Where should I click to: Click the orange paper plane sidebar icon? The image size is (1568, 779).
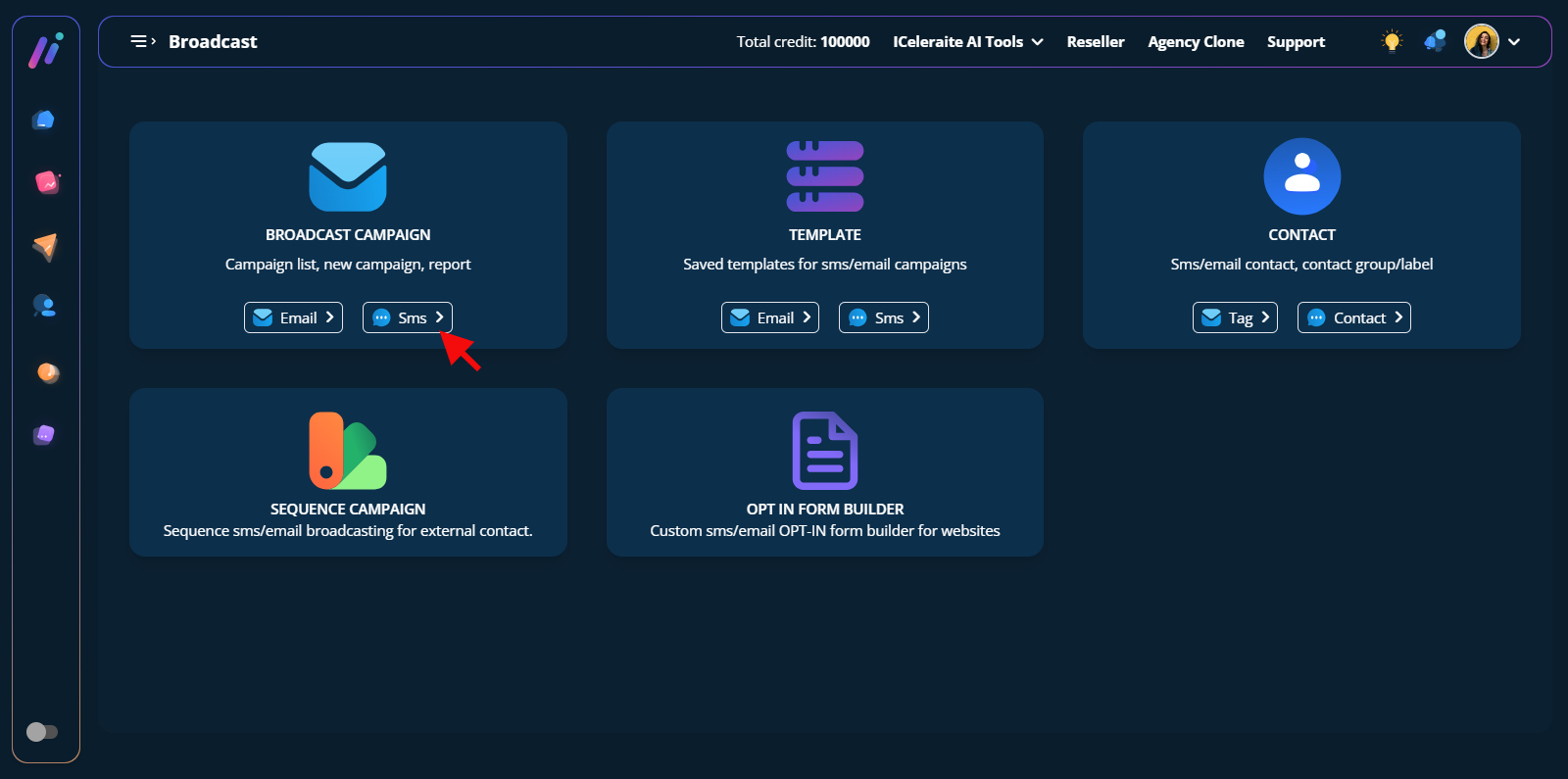click(45, 246)
